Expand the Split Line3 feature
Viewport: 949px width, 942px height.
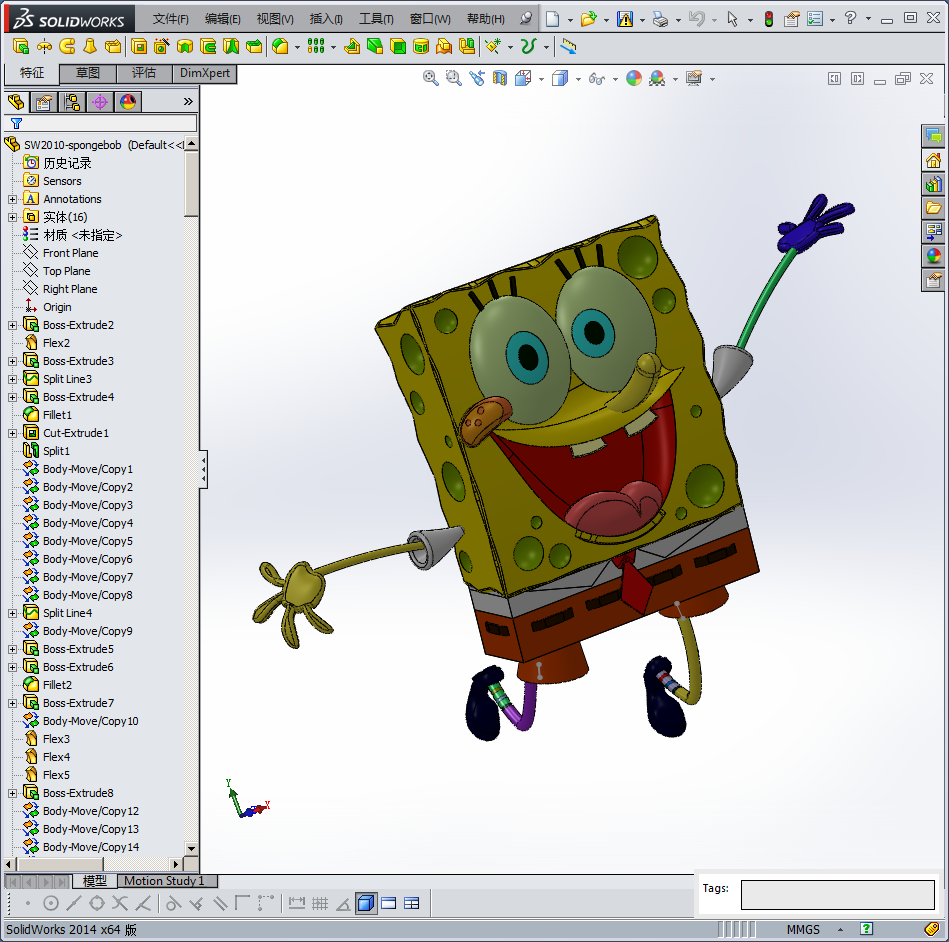pyautogui.click(x=12, y=379)
